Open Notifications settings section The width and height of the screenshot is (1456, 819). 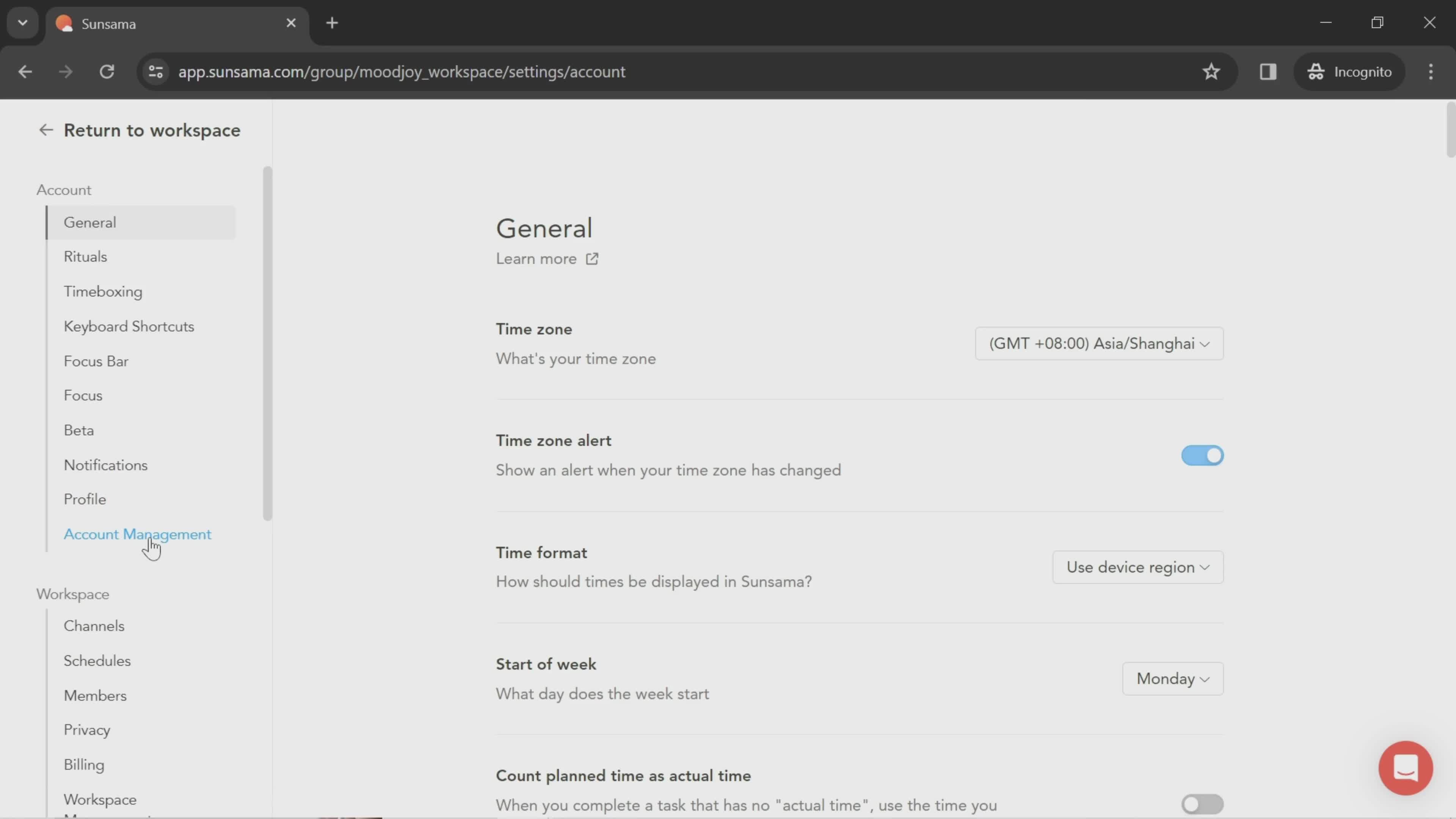105,464
